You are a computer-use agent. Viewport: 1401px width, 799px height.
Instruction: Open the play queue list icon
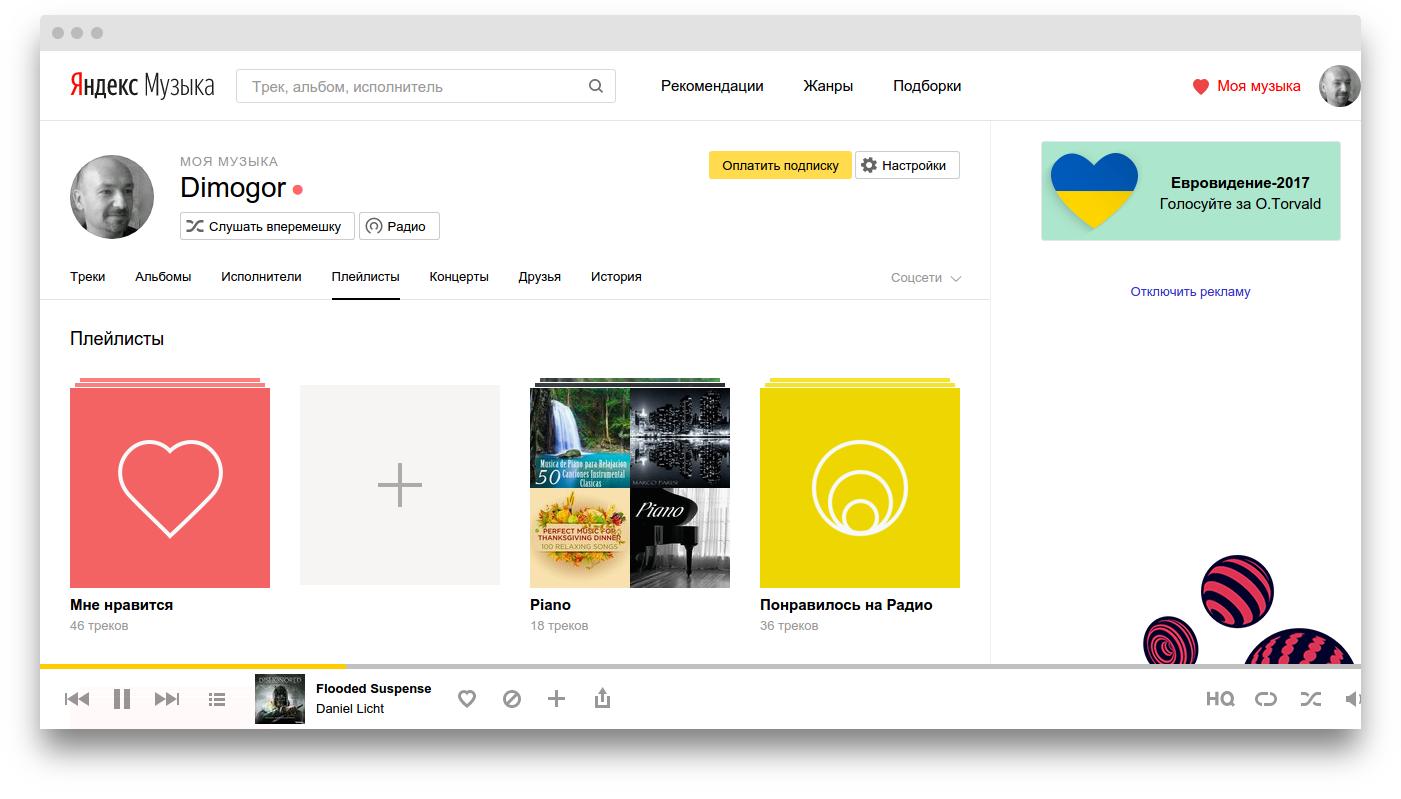pyautogui.click(x=217, y=699)
